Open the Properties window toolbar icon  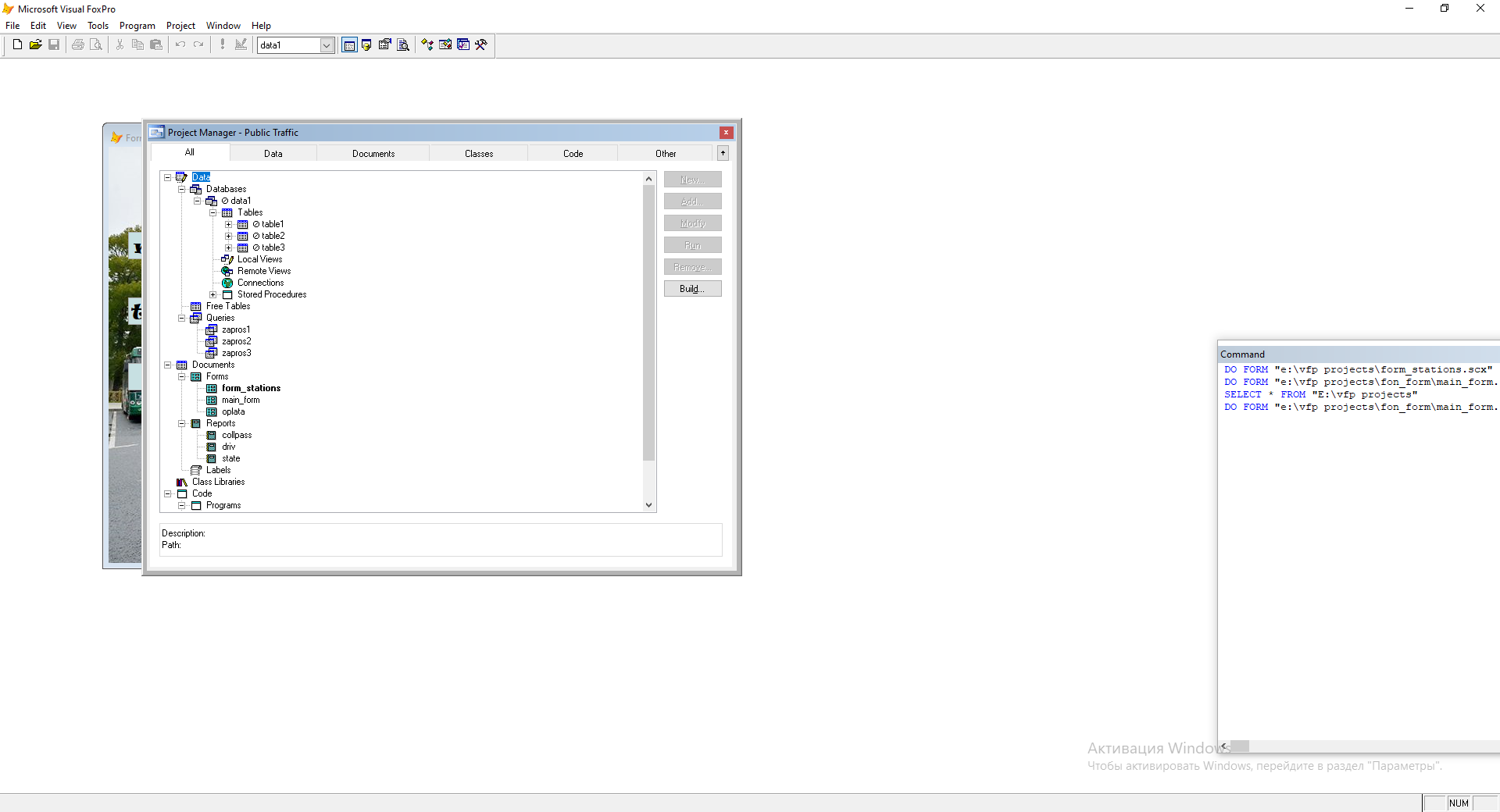pos(384,45)
